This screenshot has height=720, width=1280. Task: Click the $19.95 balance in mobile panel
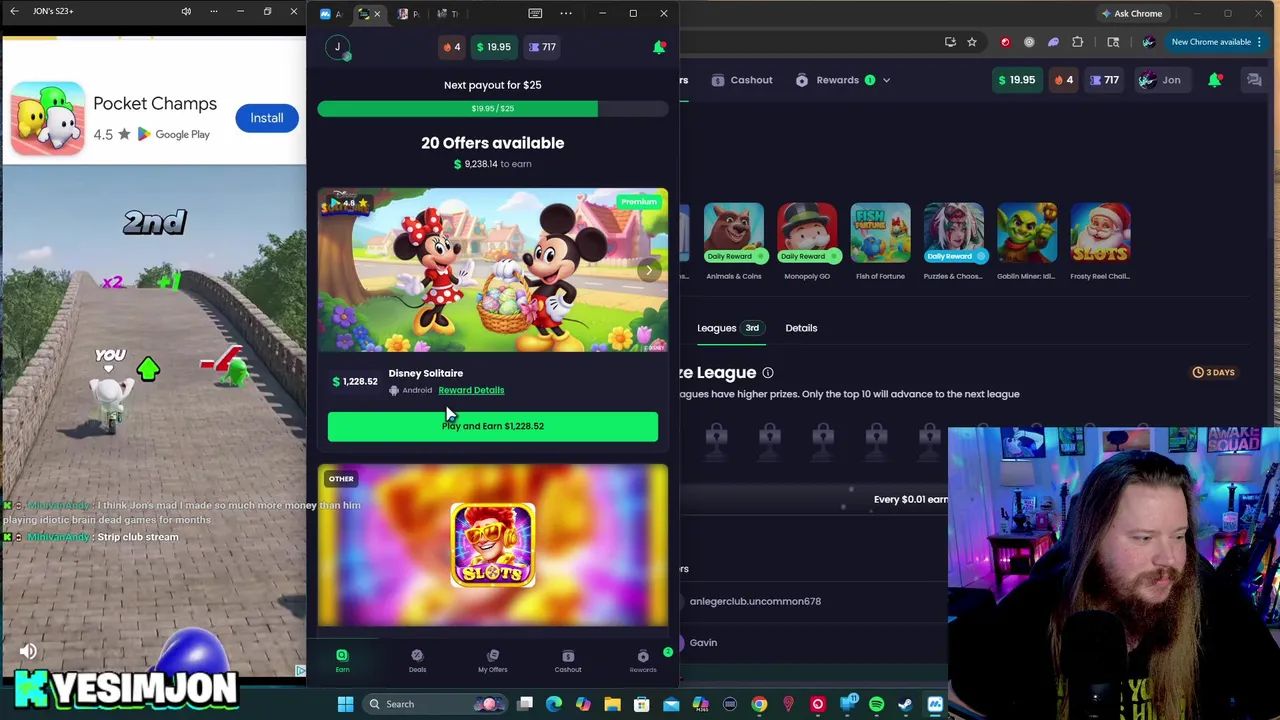[493, 47]
